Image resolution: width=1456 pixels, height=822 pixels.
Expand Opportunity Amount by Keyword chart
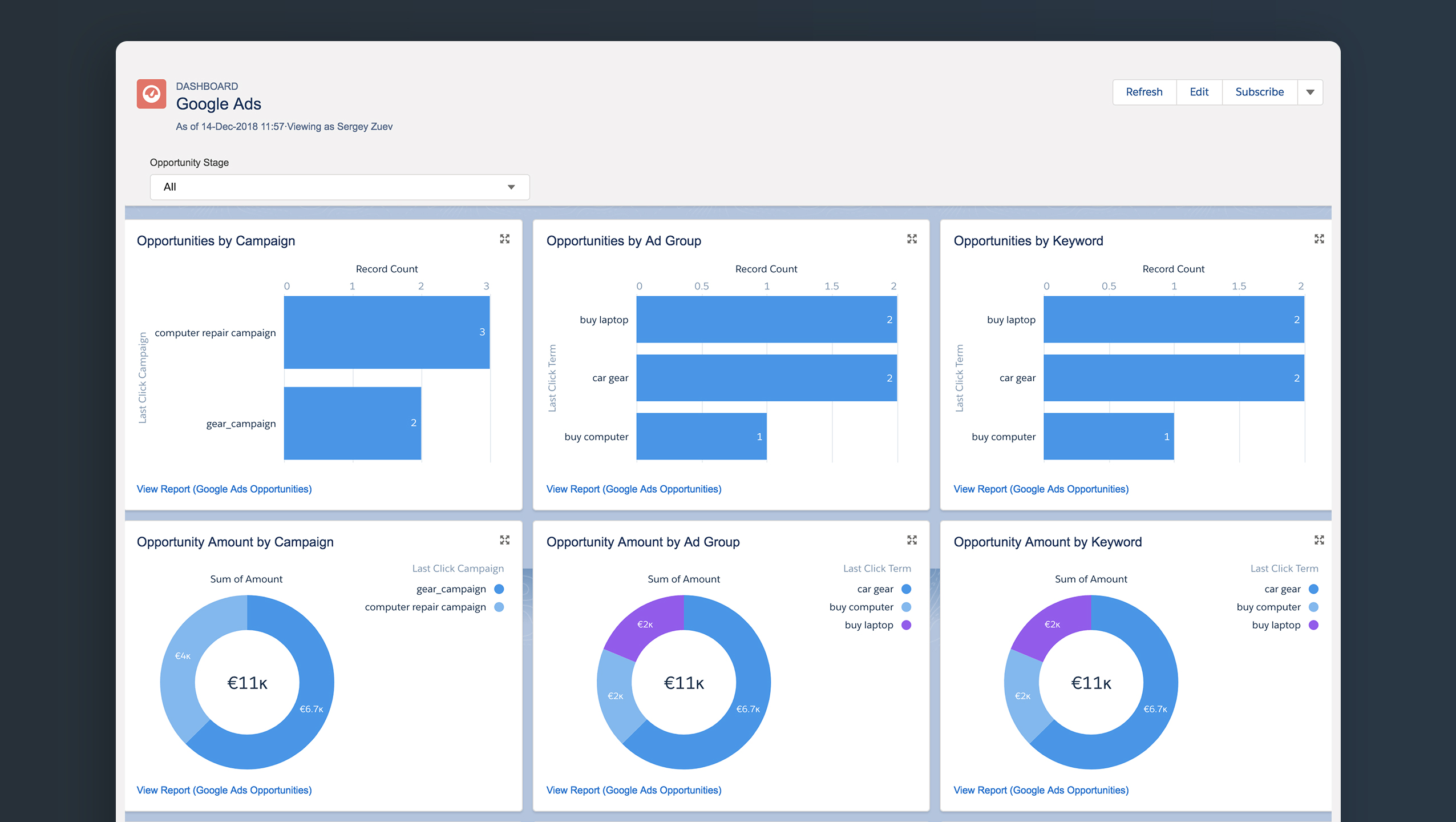pos(1319,540)
